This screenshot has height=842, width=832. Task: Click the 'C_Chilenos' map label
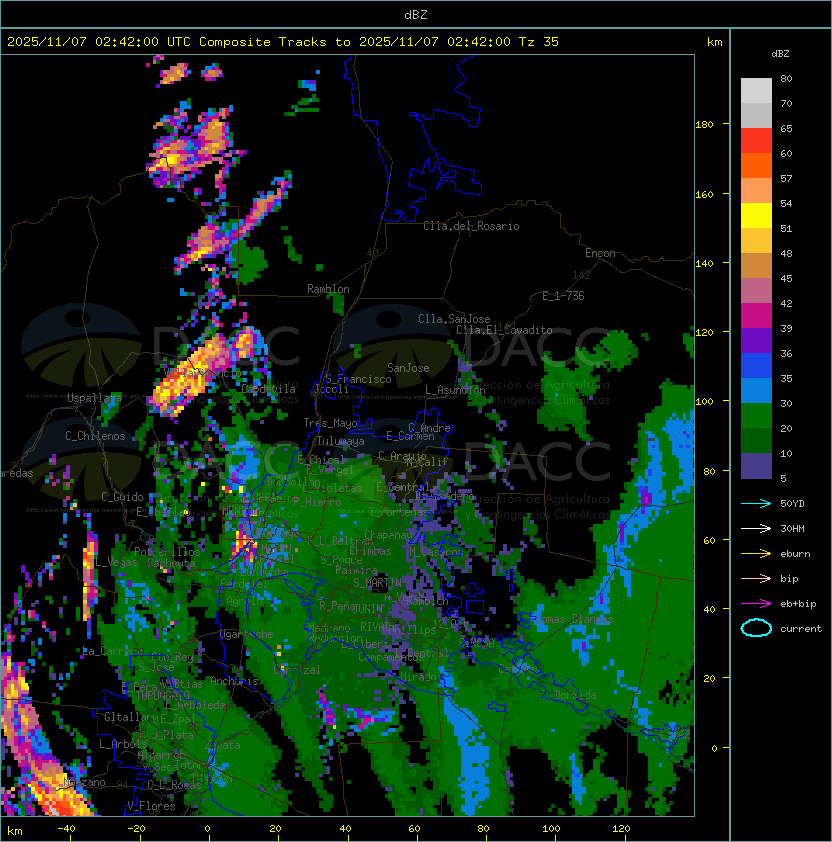95,436
